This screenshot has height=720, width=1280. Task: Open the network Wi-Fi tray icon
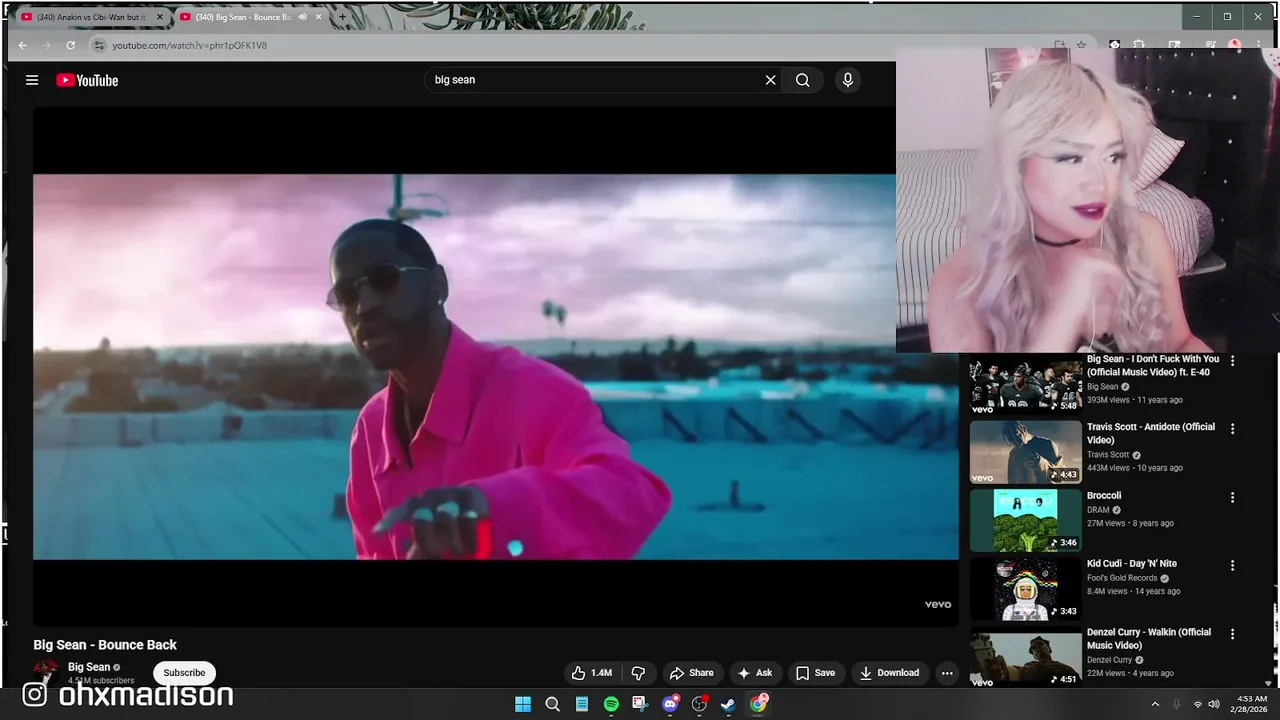click(1198, 704)
